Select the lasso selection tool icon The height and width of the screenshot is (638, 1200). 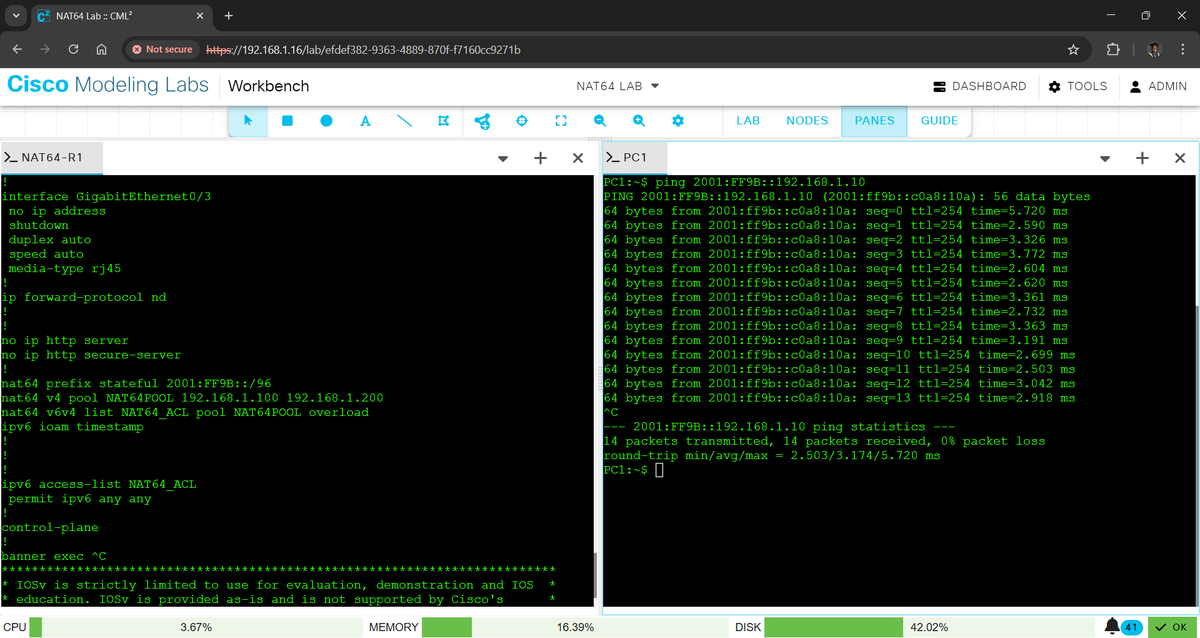tap(443, 121)
